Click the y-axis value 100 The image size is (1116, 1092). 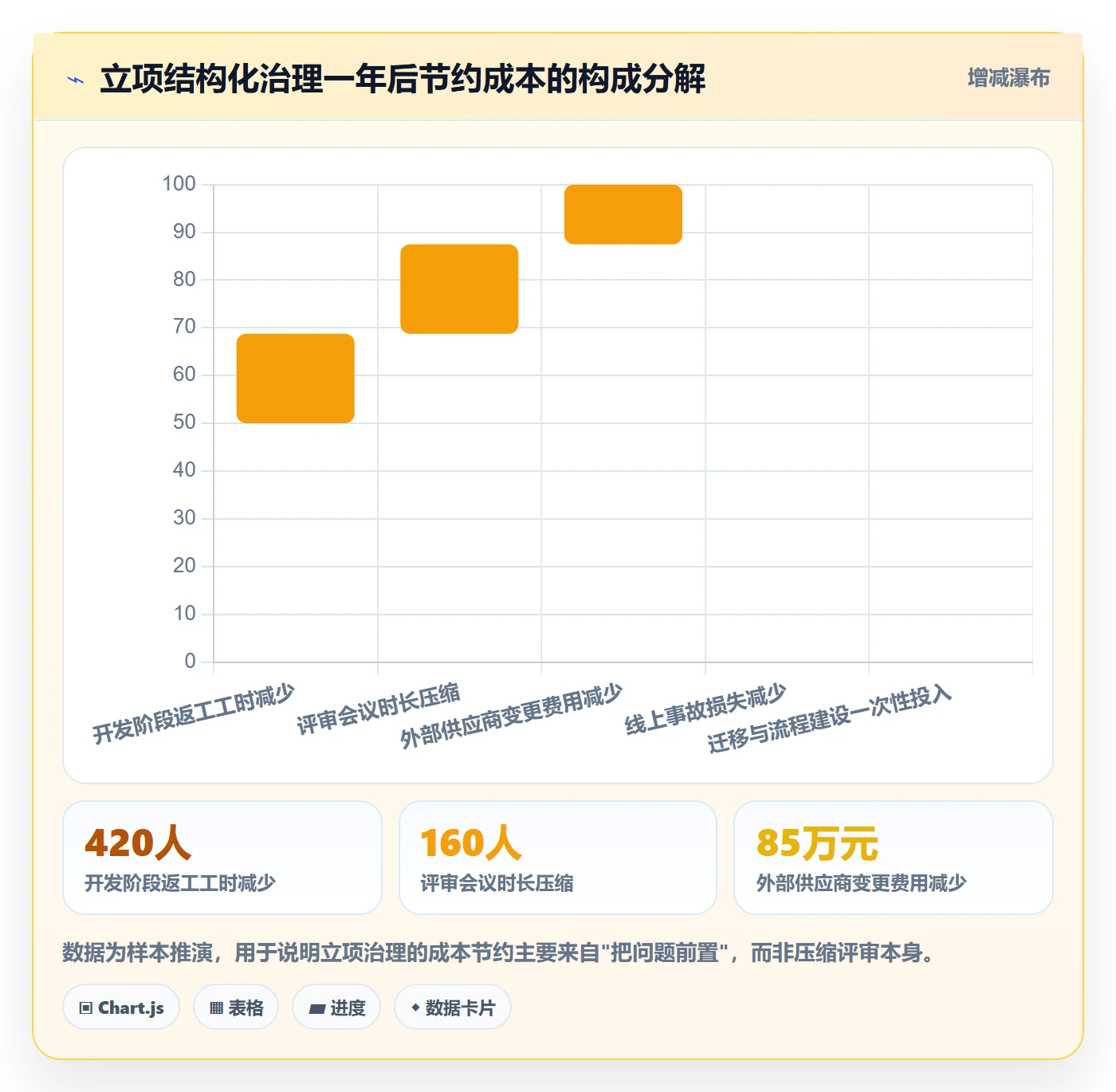[x=179, y=184]
